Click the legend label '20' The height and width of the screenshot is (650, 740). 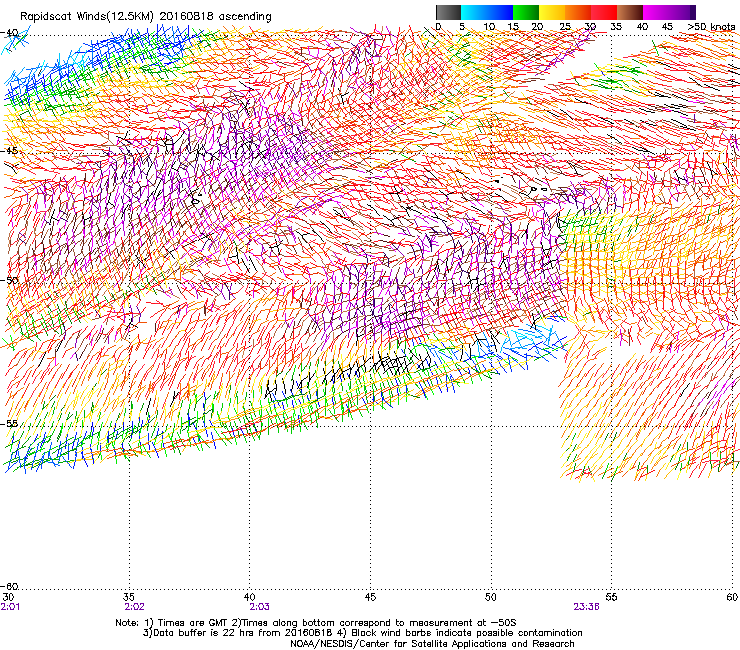pyautogui.click(x=537, y=27)
